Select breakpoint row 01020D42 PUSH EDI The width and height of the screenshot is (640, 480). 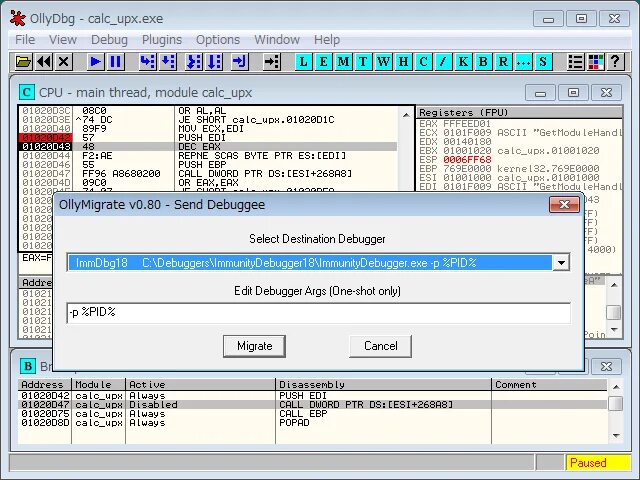tap(313, 396)
